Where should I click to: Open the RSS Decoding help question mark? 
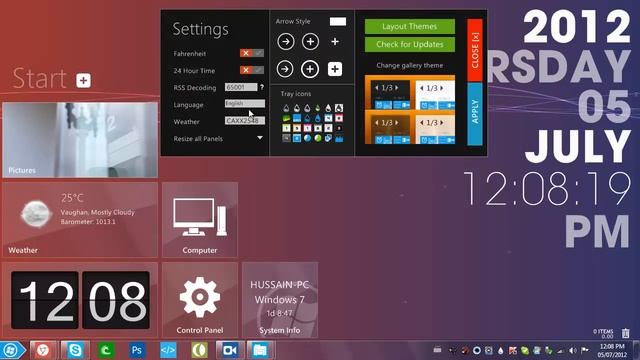point(262,87)
